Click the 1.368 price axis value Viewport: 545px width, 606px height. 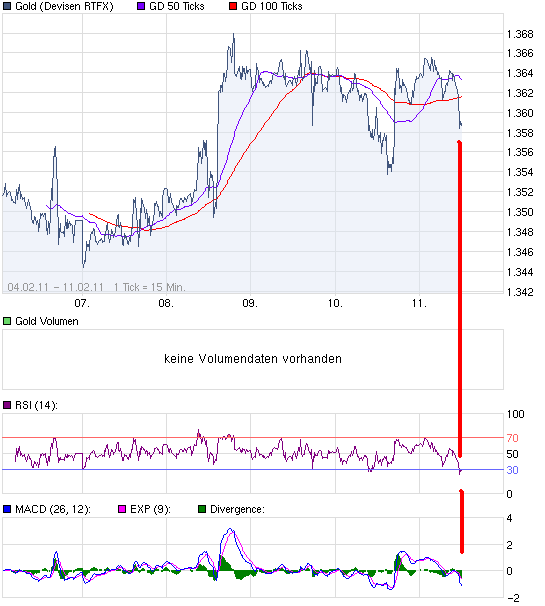[x=520, y=34]
